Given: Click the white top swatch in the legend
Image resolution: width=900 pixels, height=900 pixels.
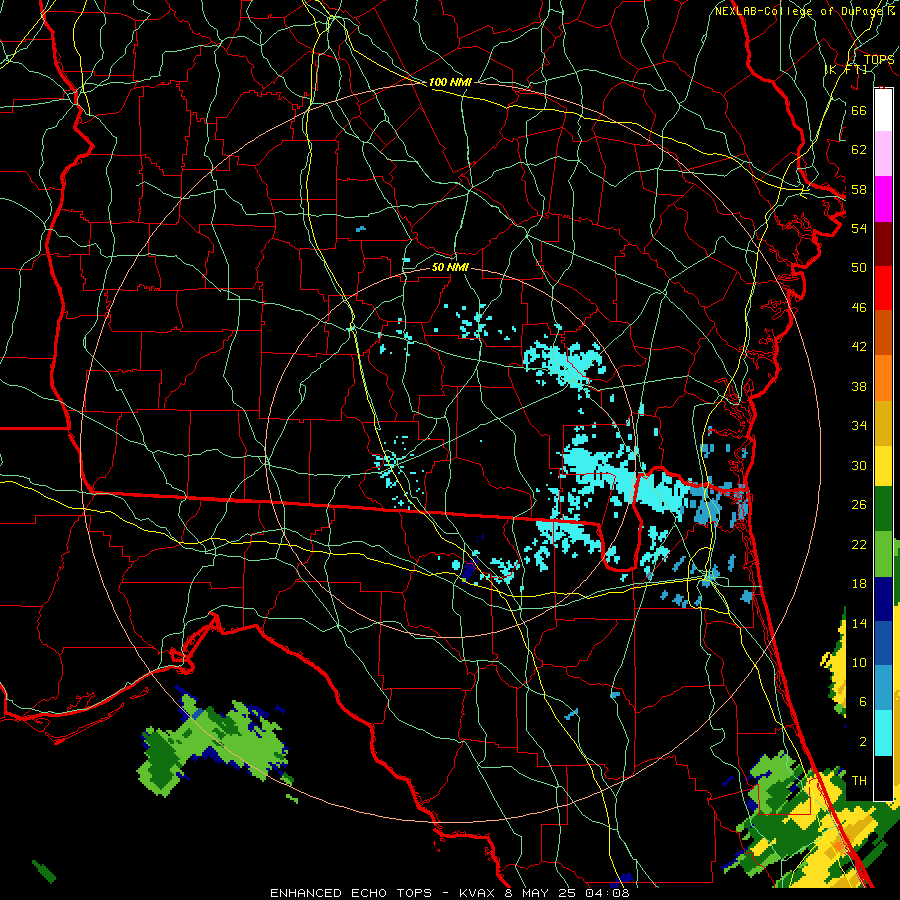Looking at the screenshot, I should pyautogui.click(x=883, y=110).
